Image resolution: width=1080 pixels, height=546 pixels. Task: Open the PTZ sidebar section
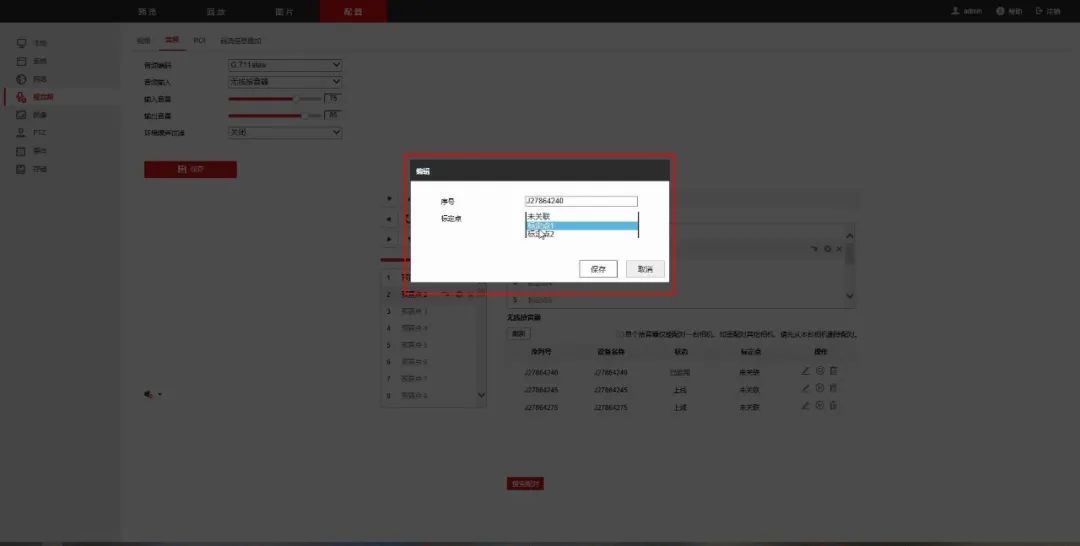(x=22, y=133)
